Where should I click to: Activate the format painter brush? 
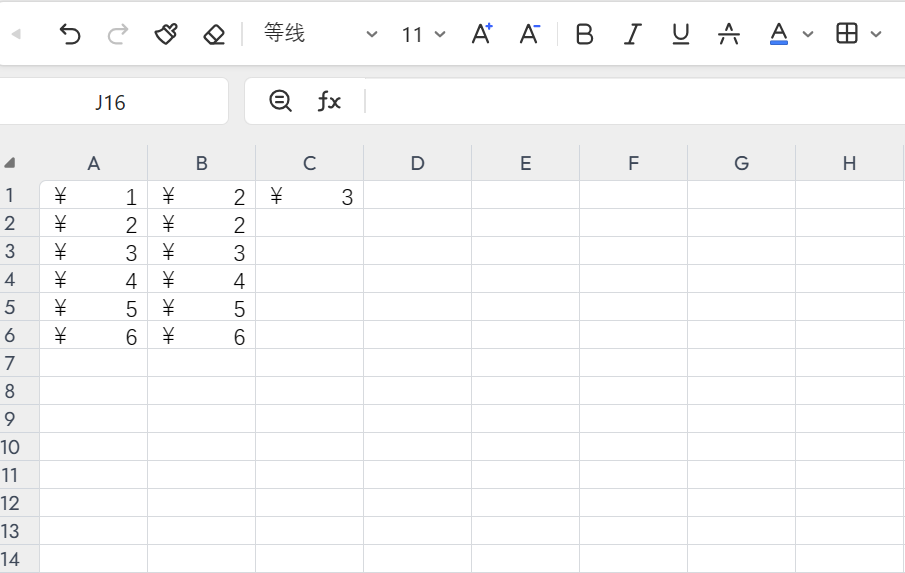tap(166, 34)
